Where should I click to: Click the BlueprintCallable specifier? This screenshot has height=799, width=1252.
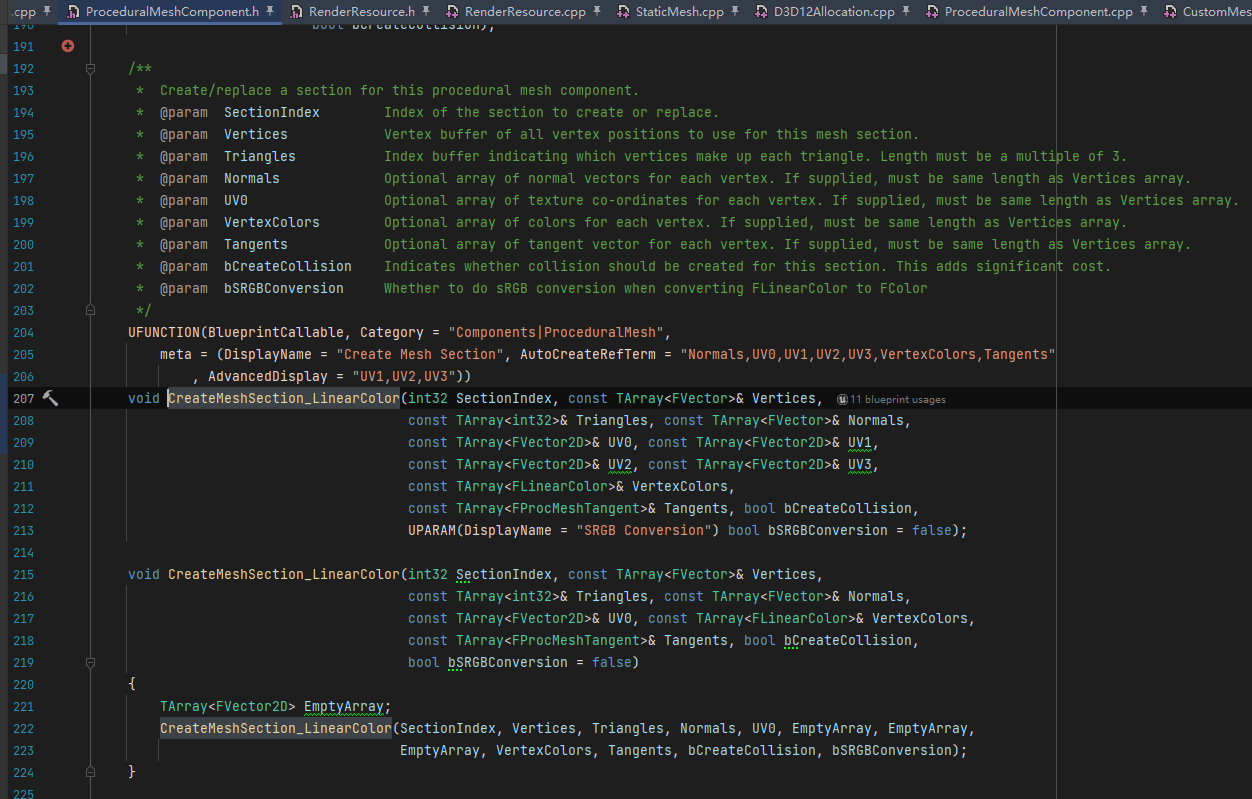click(x=276, y=332)
